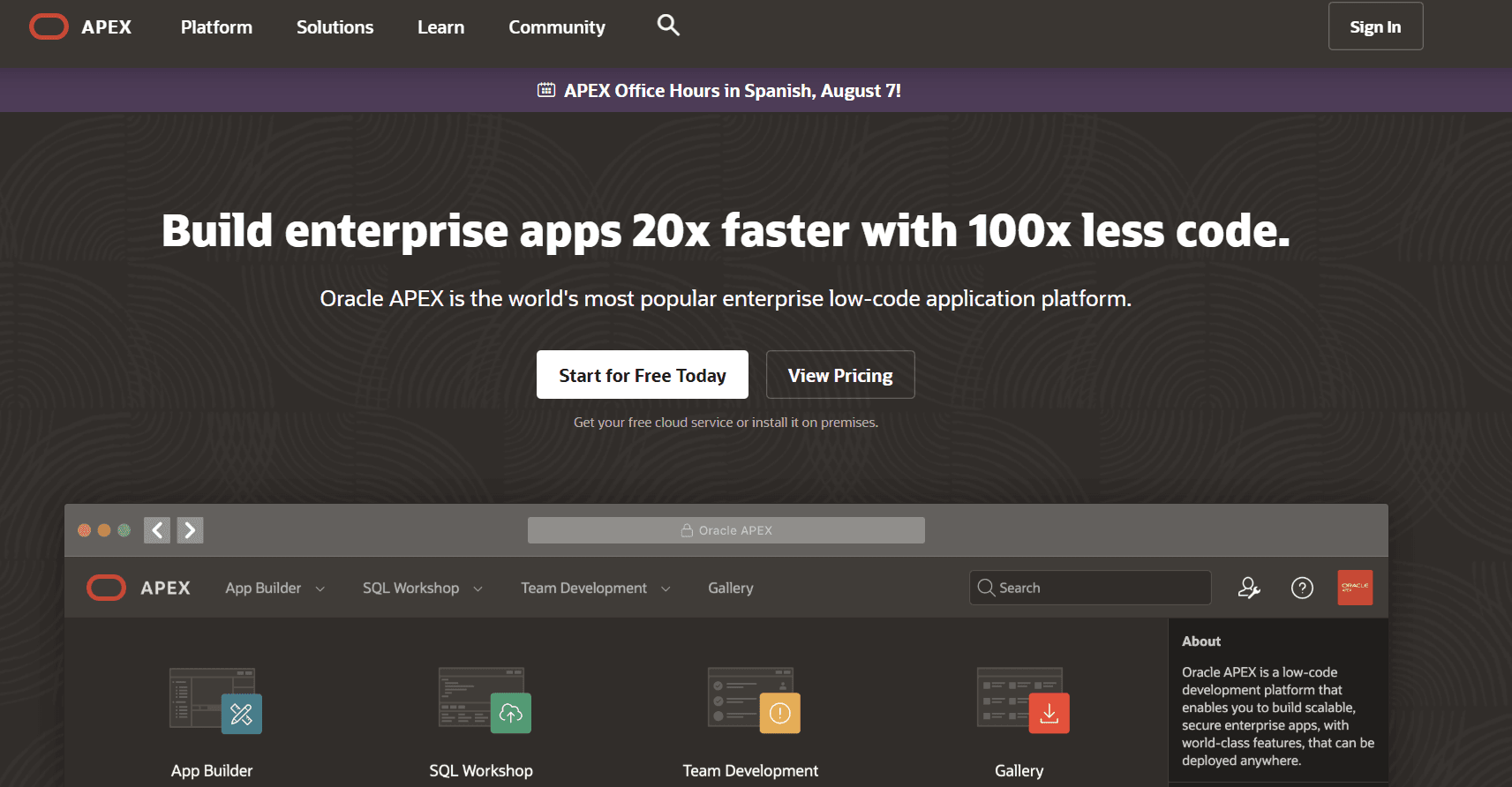1512x787 pixels.
Task: Click the green traffic-light dot in mock window
Action: tap(124, 530)
